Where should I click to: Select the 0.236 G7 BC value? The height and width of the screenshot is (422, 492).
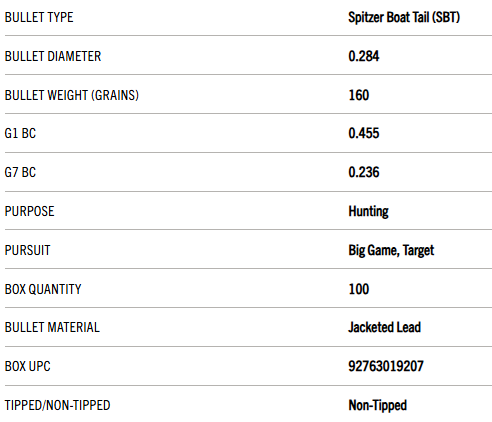(364, 172)
